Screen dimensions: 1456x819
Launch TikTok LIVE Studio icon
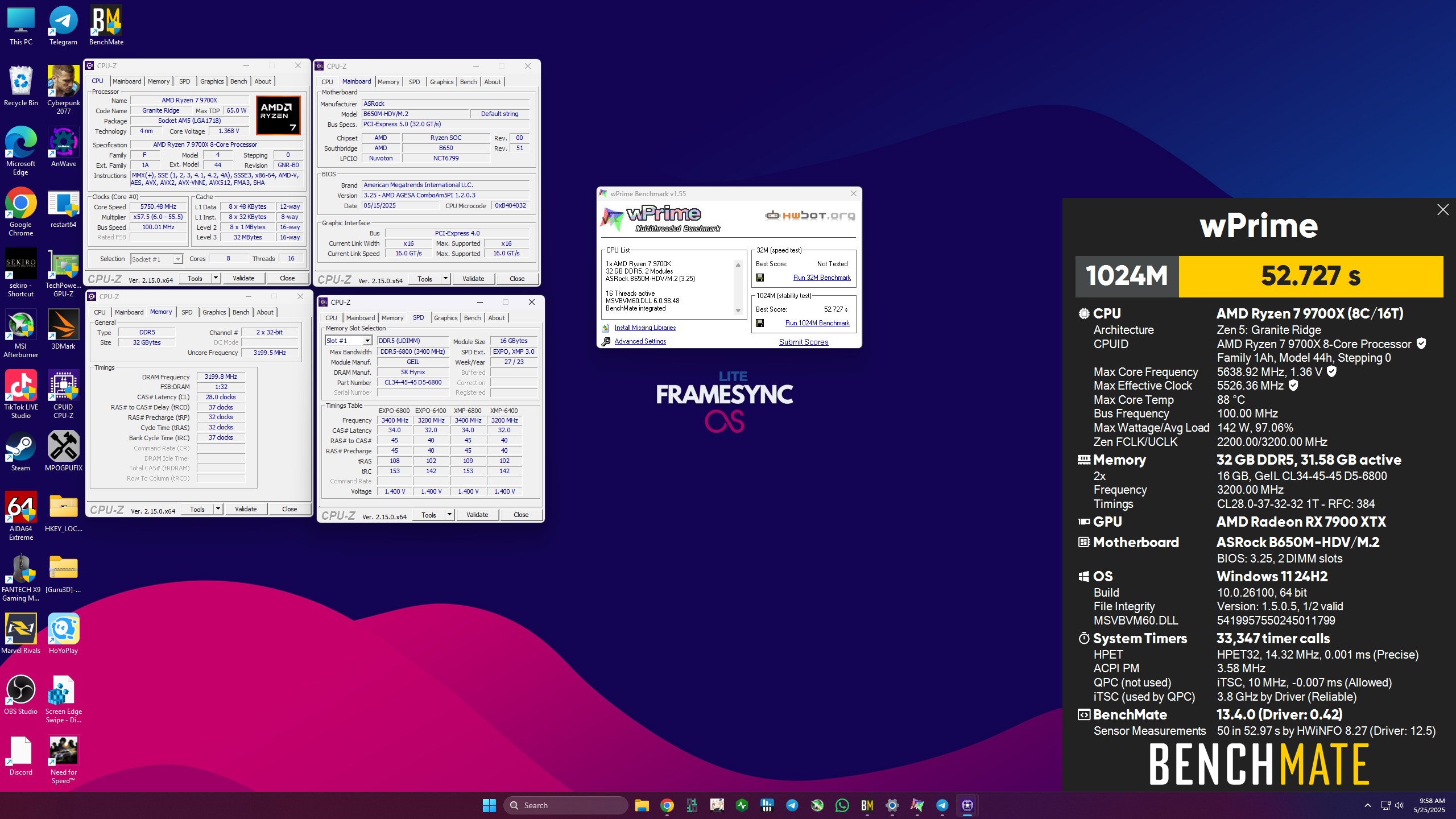21,395
